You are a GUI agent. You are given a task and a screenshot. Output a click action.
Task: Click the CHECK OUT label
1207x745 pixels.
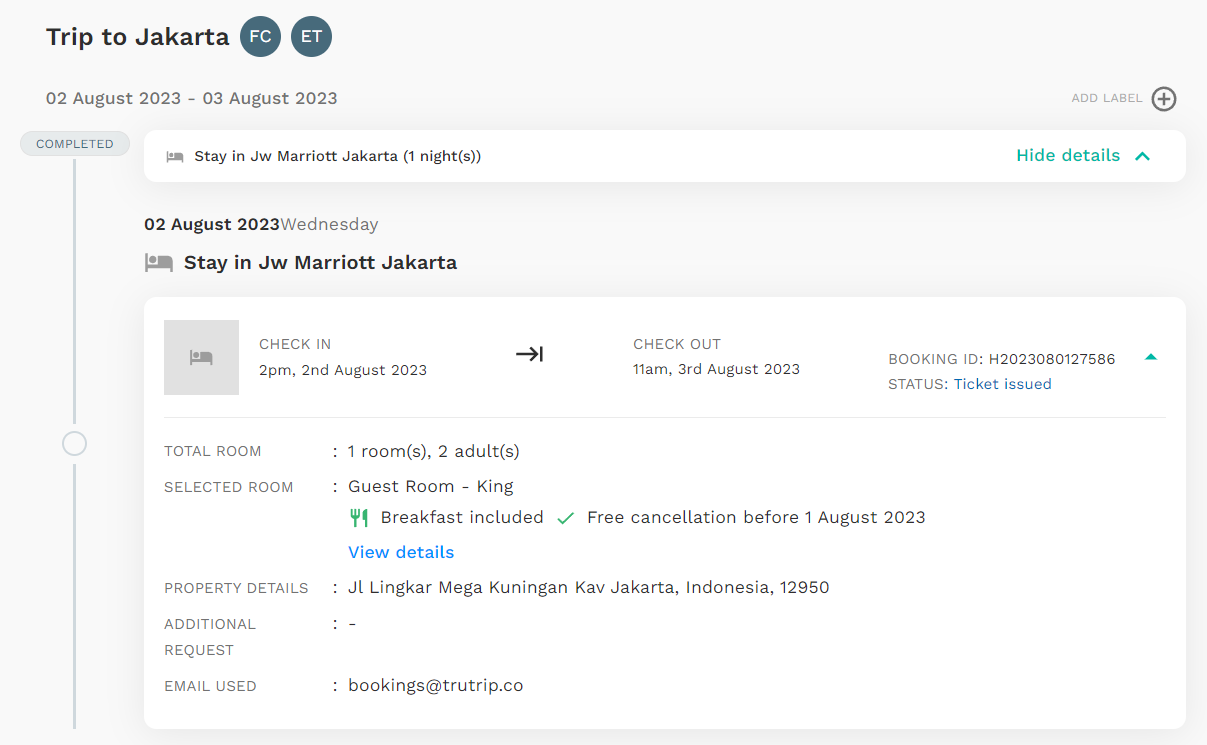coord(677,344)
